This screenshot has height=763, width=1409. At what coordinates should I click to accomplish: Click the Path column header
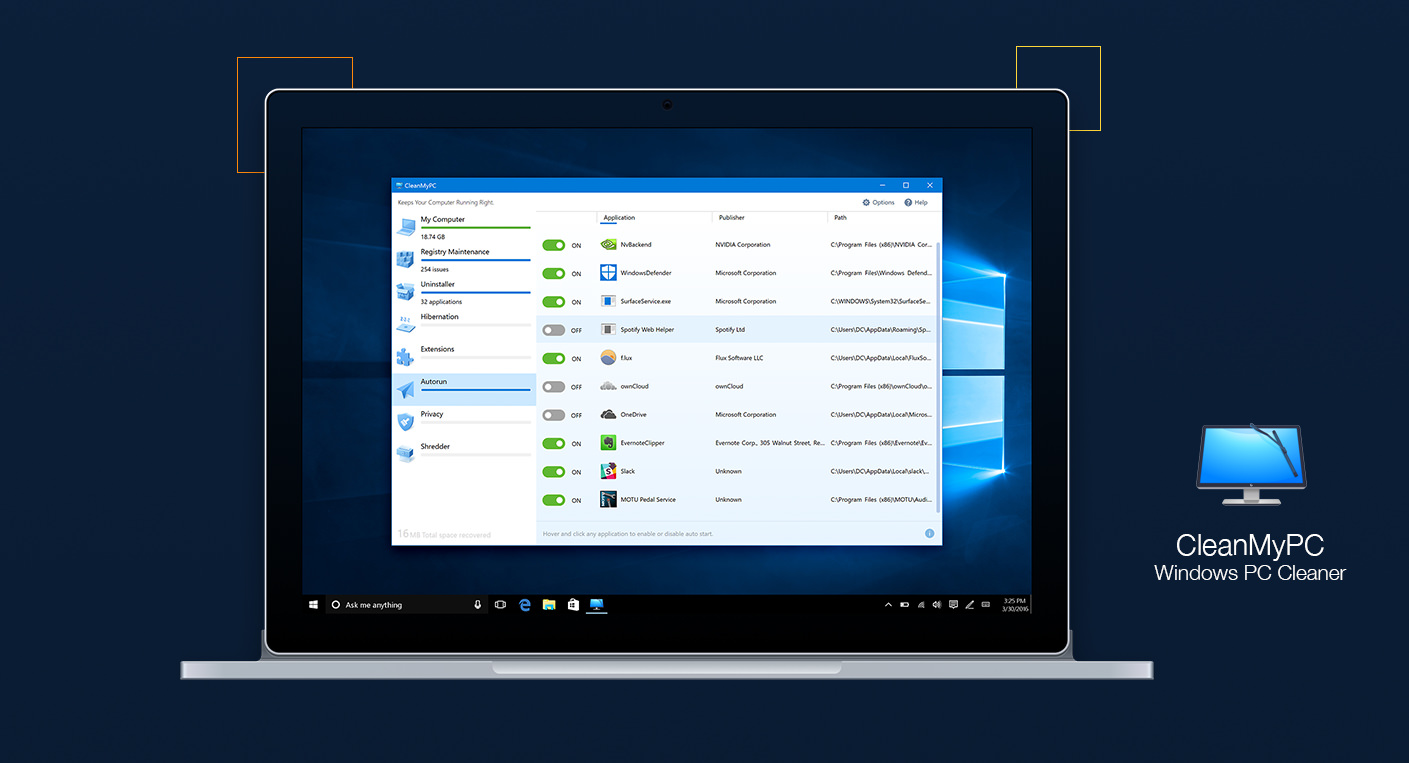839,217
